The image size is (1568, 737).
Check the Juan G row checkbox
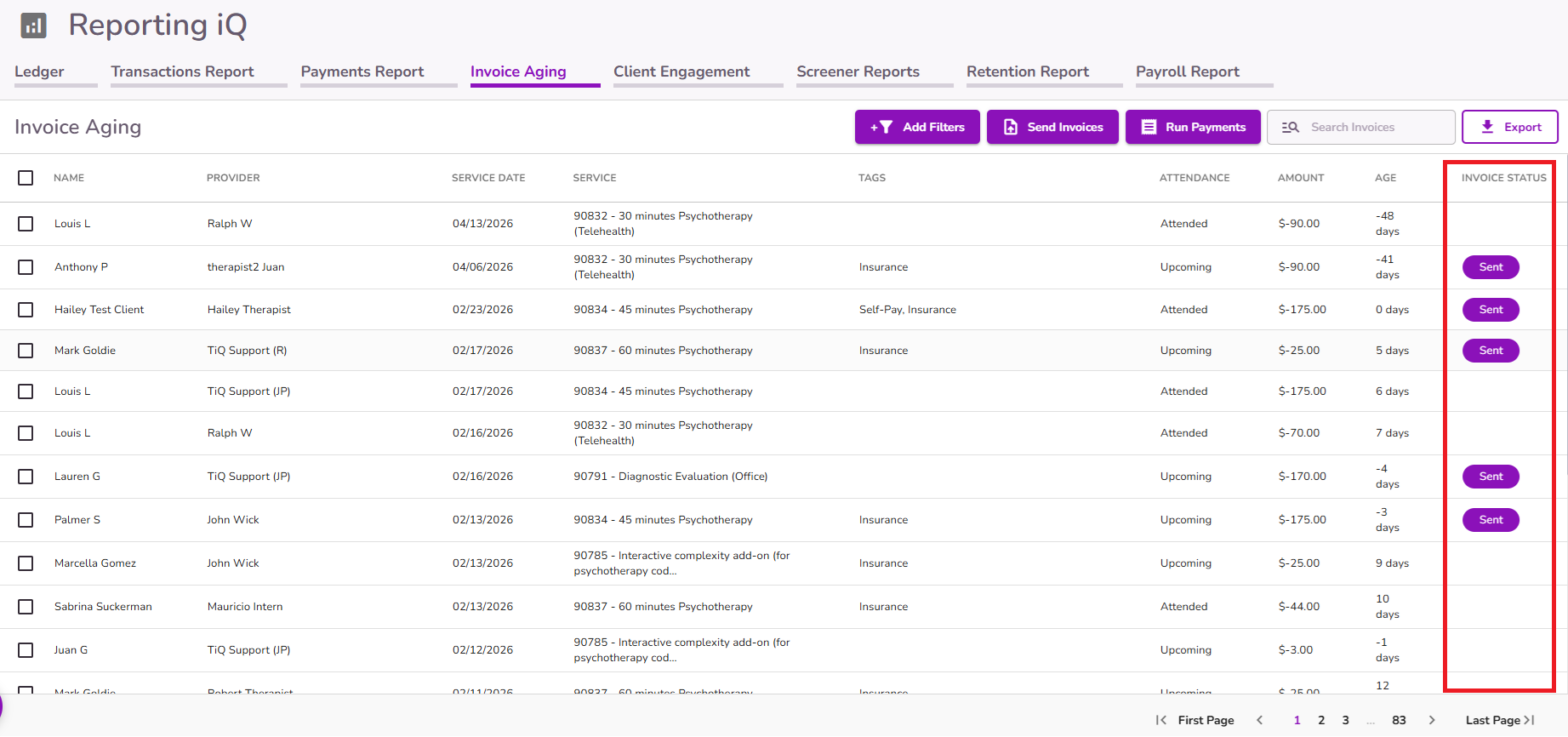coord(26,650)
